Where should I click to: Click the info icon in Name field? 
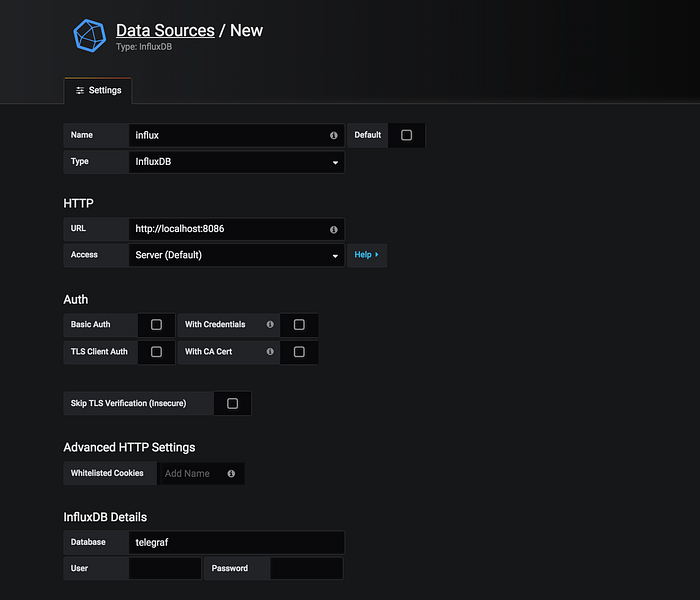coord(333,135)
